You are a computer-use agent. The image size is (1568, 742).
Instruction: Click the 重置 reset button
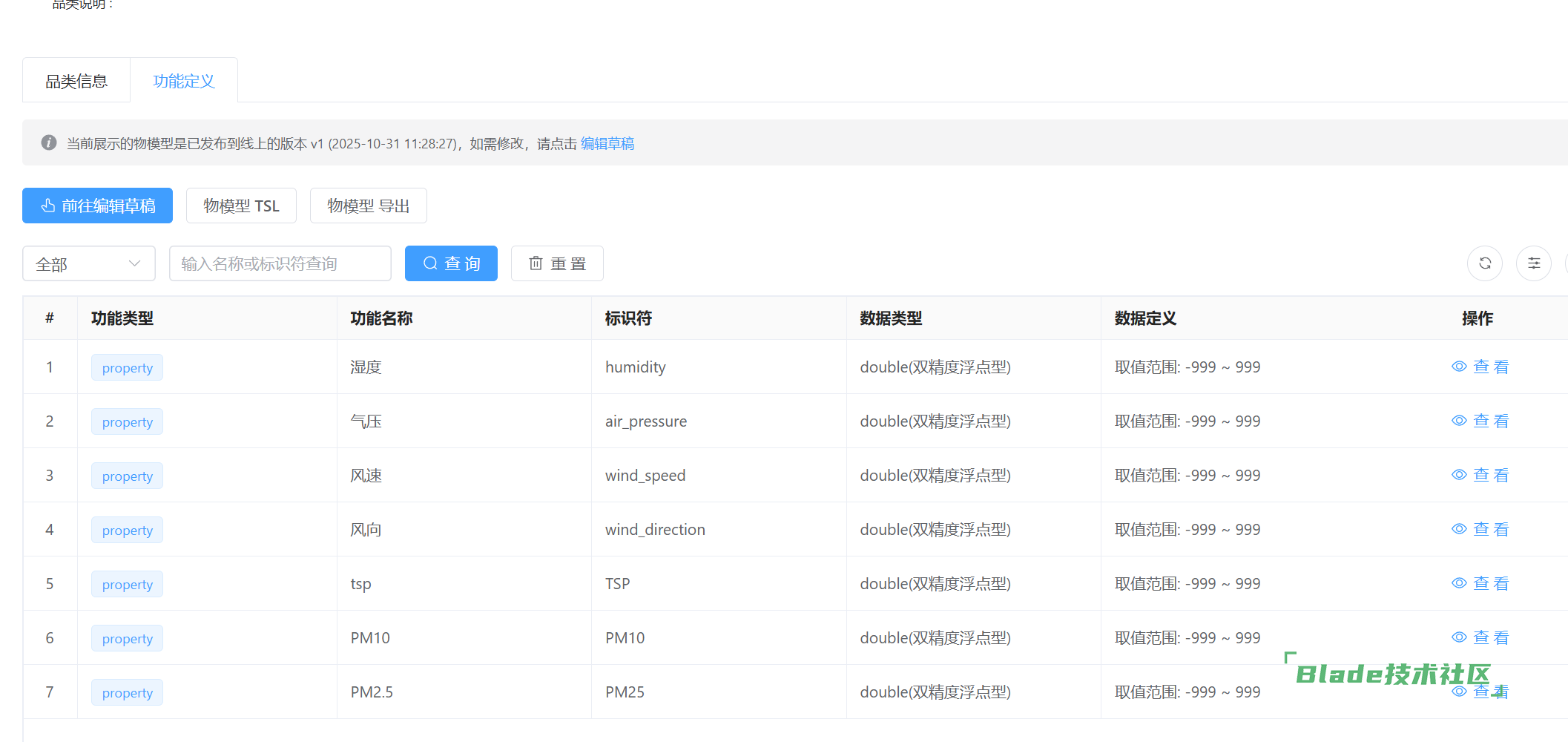click(x=556, y=263)
